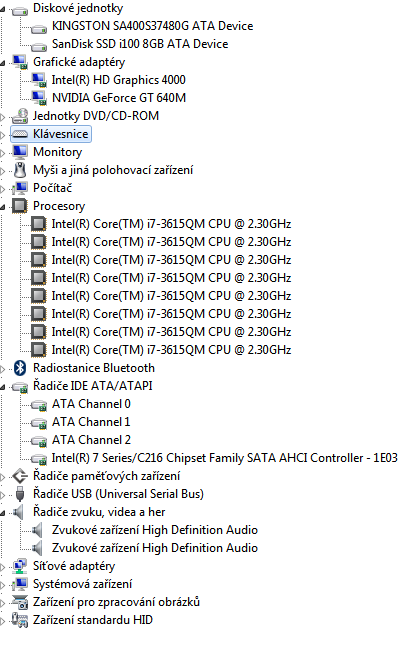Click the Procesory chip icon
The image size is (409, 647).
19,206
